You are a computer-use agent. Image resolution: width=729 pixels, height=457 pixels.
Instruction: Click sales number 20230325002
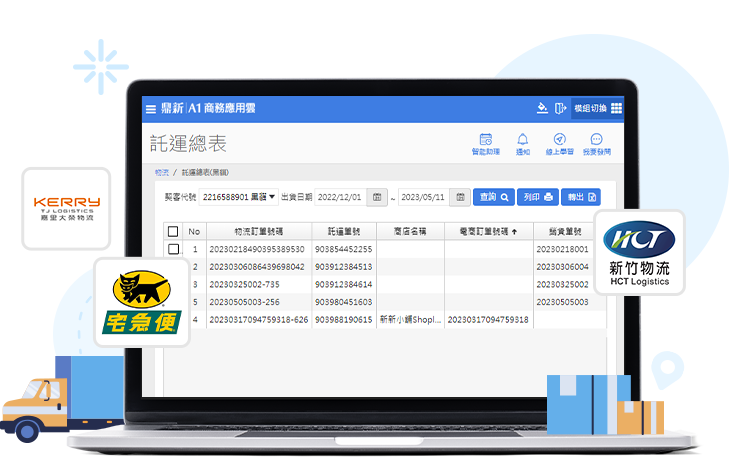(x=563, y=285)
